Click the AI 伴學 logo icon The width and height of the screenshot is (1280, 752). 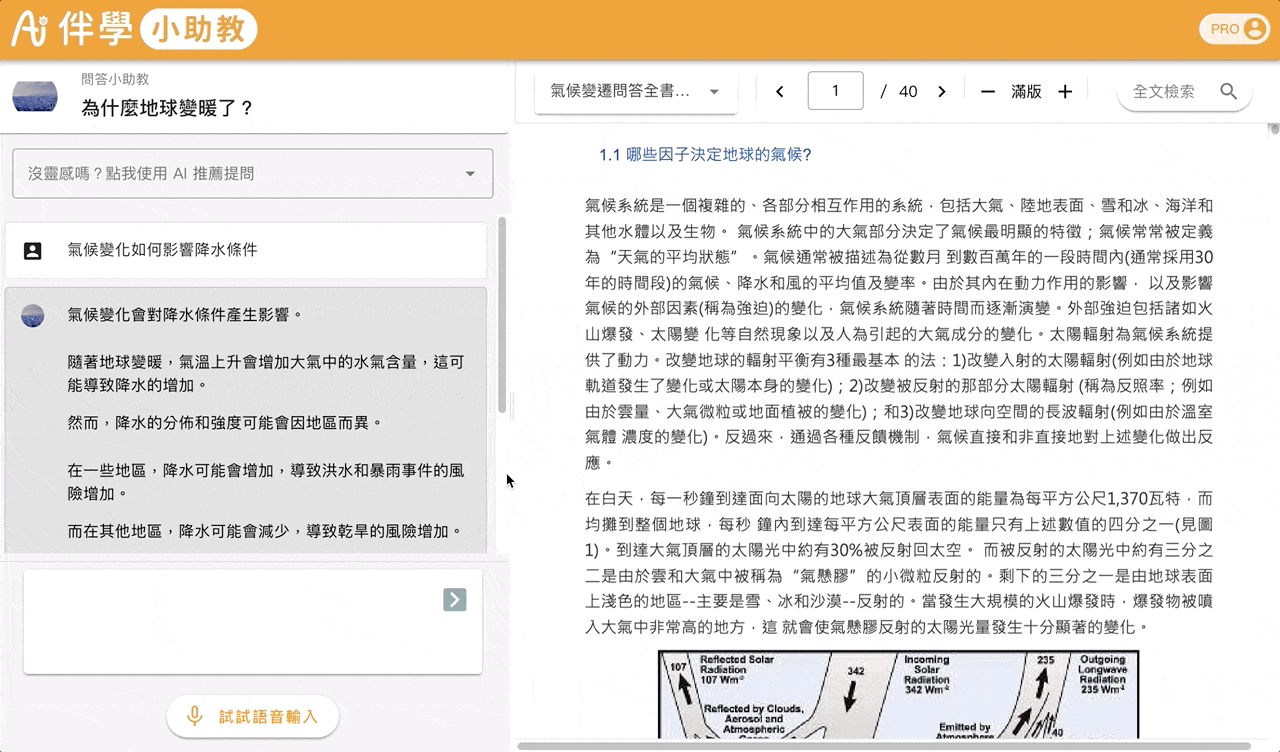point(29,29)
